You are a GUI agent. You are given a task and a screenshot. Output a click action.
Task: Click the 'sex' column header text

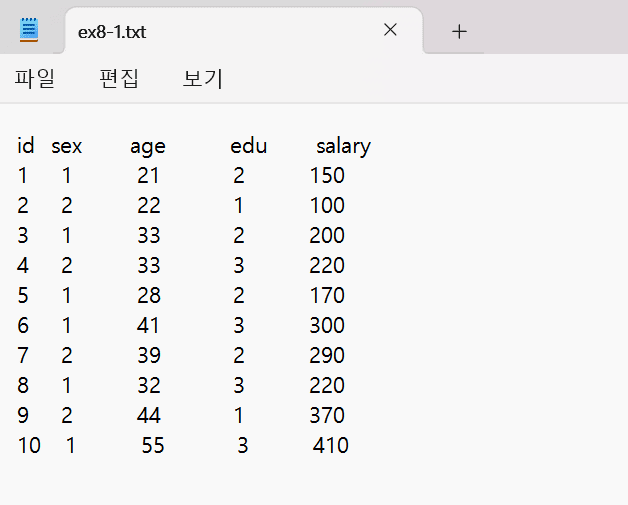click(x=66, y=146)
